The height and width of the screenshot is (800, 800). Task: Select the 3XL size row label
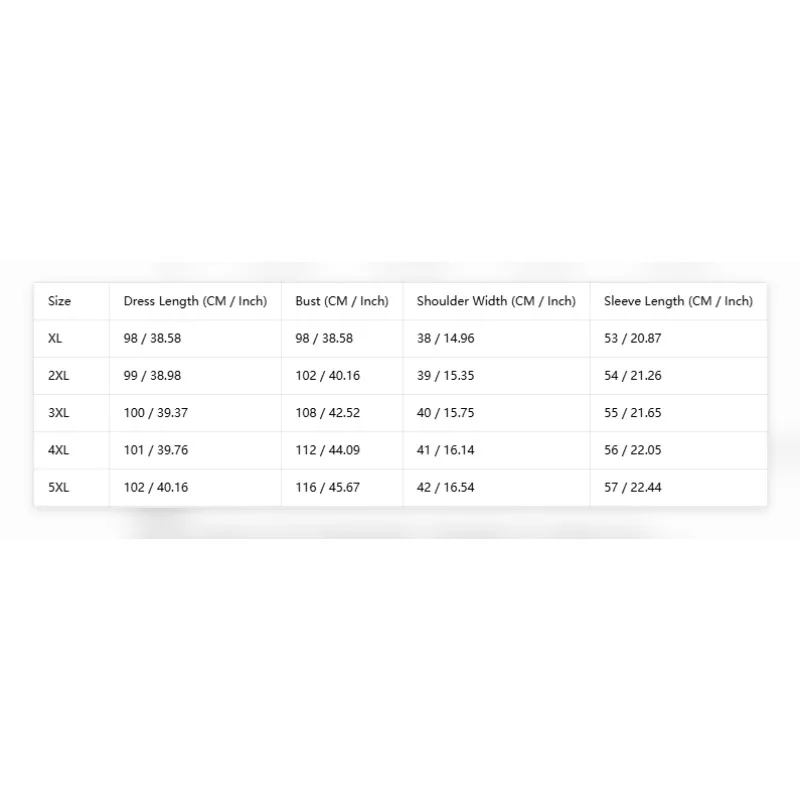58,413
